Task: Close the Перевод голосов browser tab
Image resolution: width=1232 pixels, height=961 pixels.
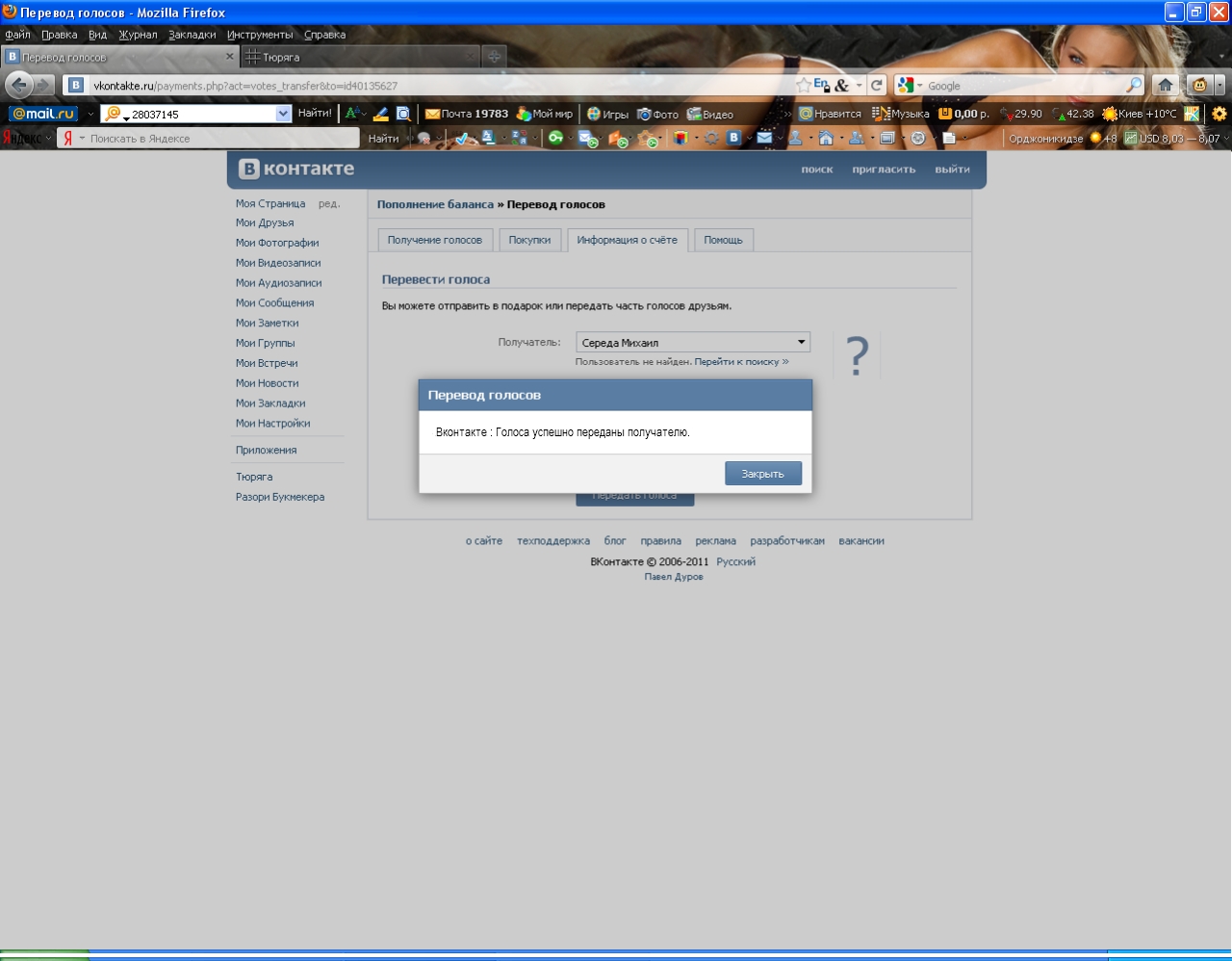Action: [230, 56]
